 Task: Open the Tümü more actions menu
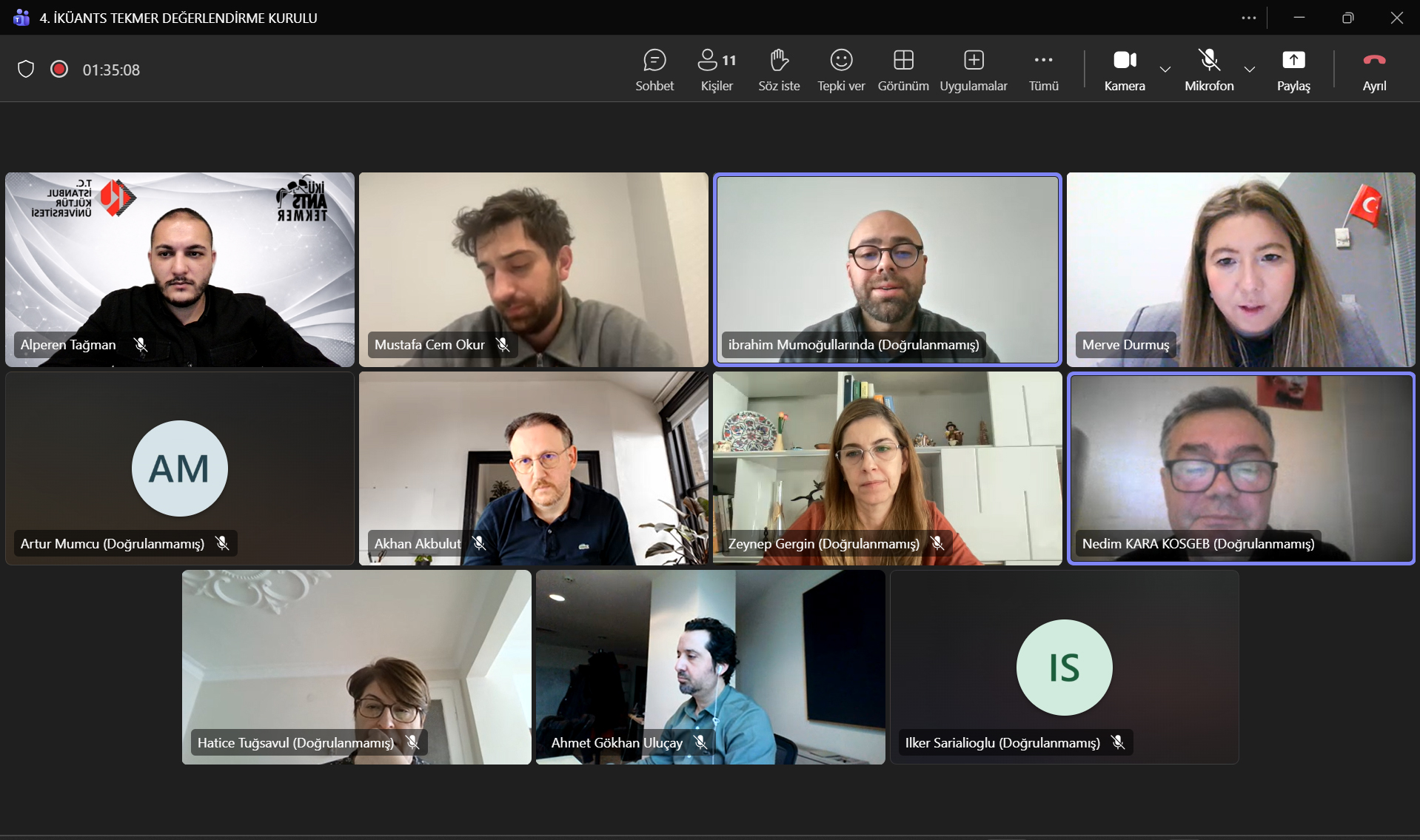[1043, 70]
